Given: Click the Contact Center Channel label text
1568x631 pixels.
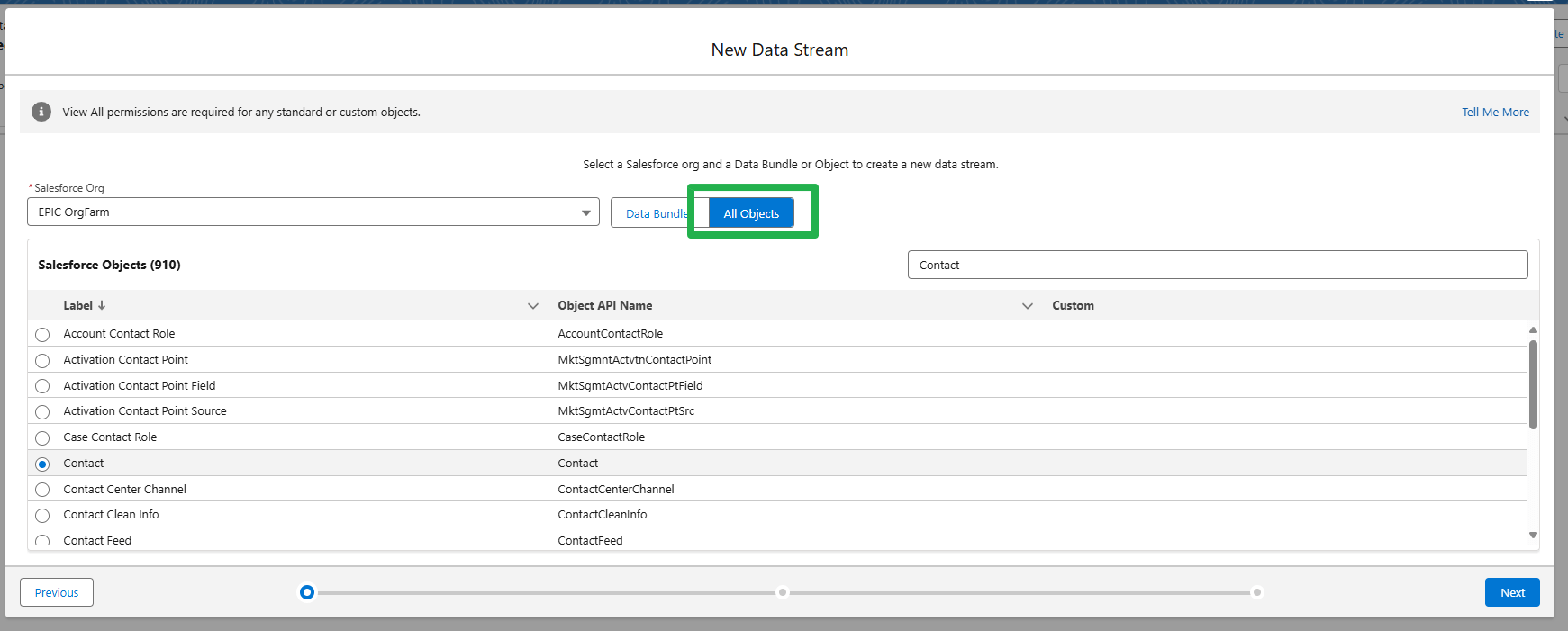Looking at the screenshot, I should [124, 489].
